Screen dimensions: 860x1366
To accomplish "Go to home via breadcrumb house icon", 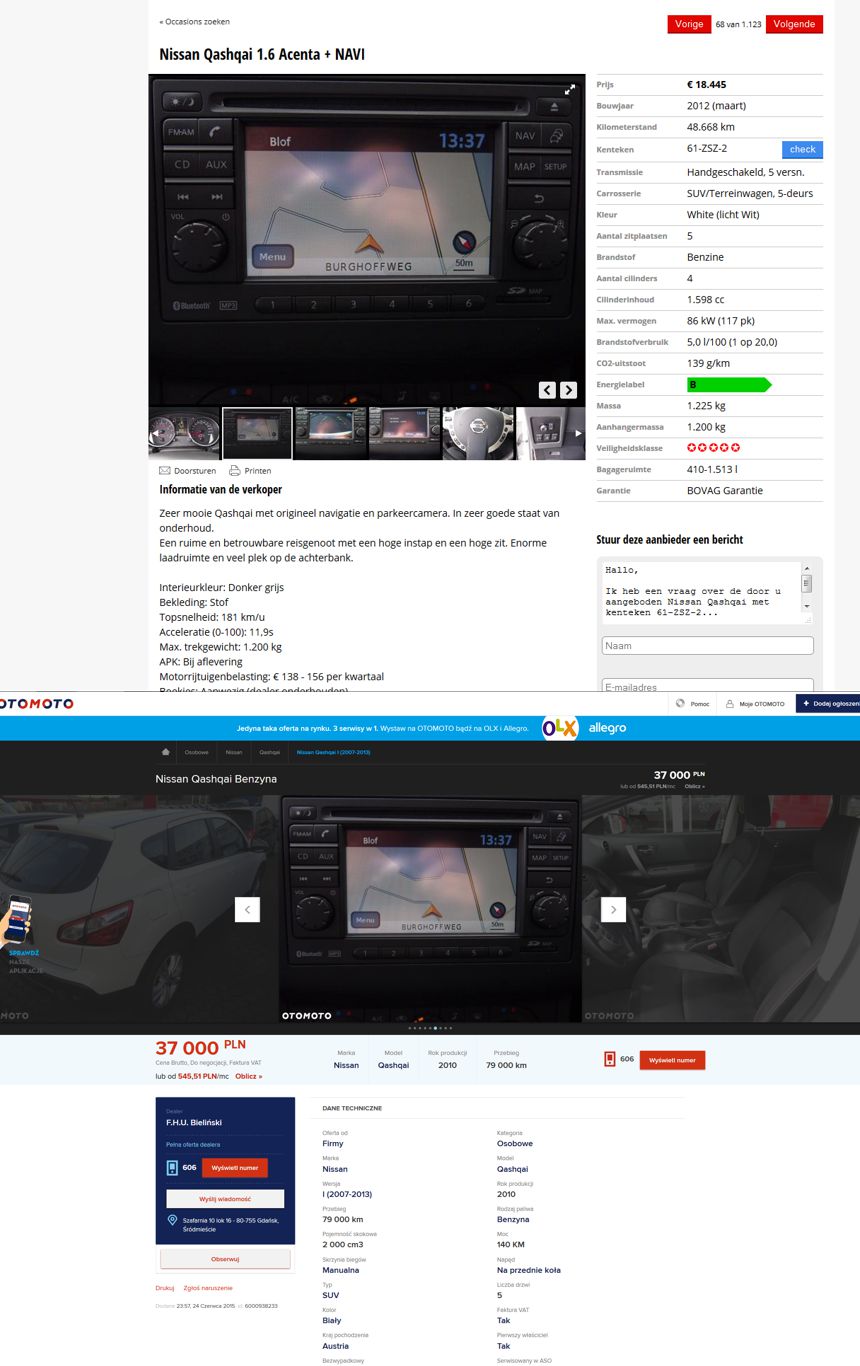I will (165, 752).
